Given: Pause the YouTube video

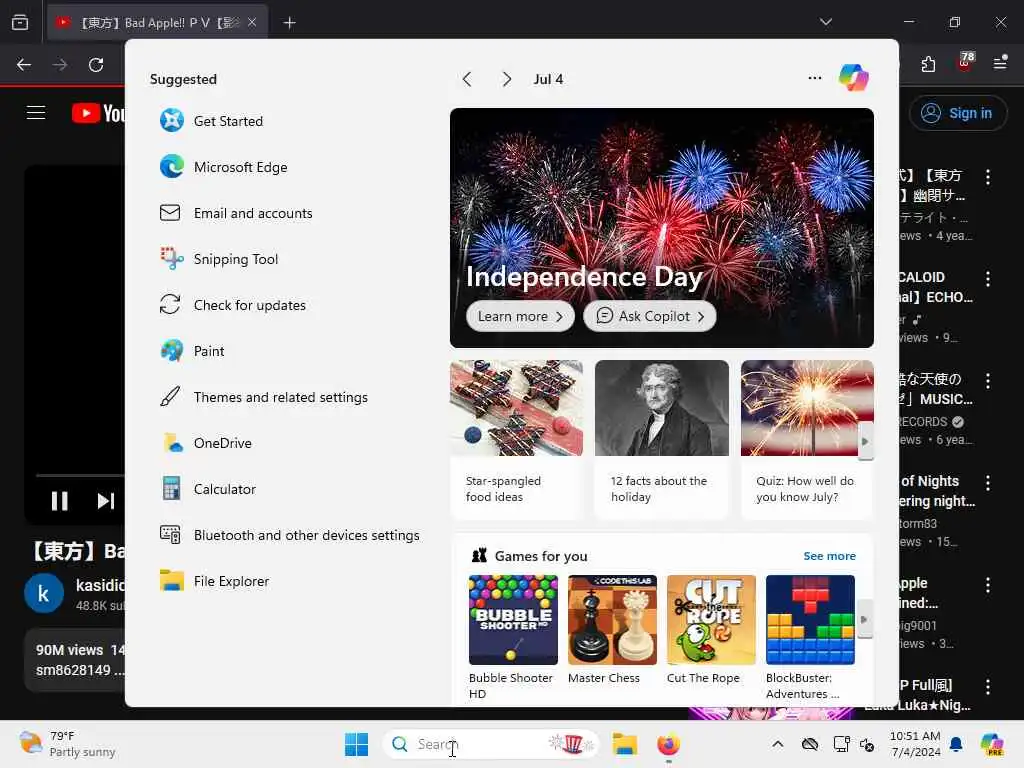Looking at the screenshot, I should point(59,501).
